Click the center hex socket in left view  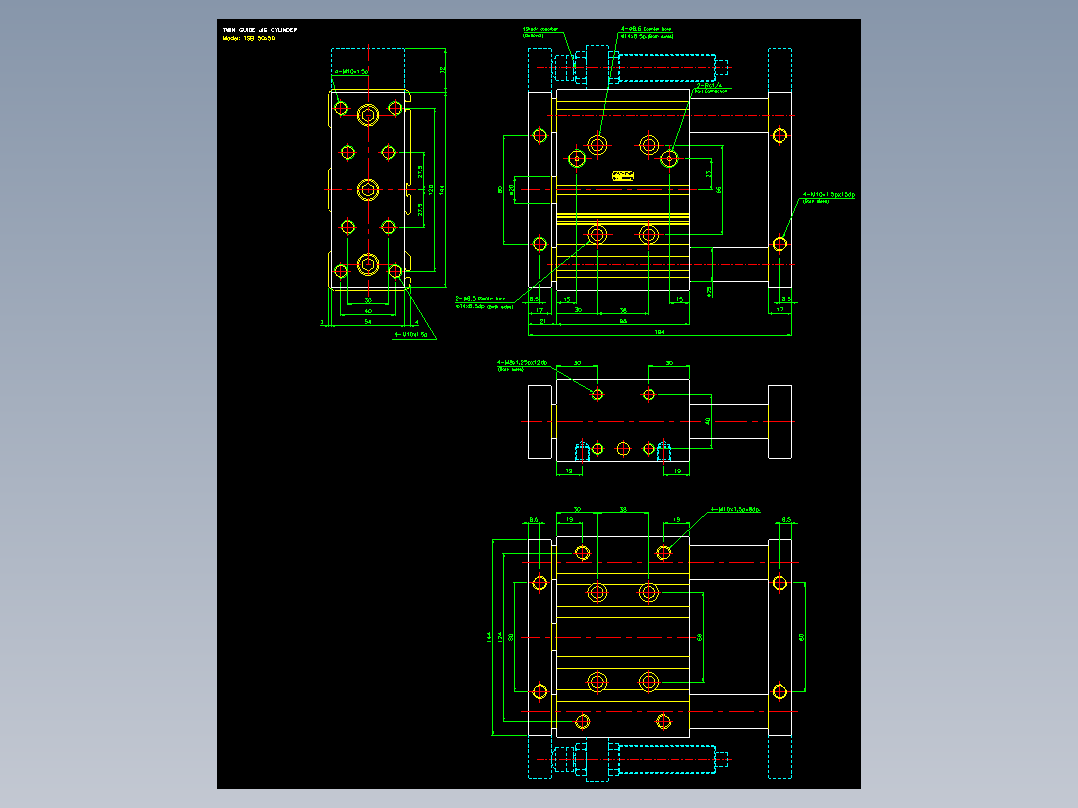368,189
